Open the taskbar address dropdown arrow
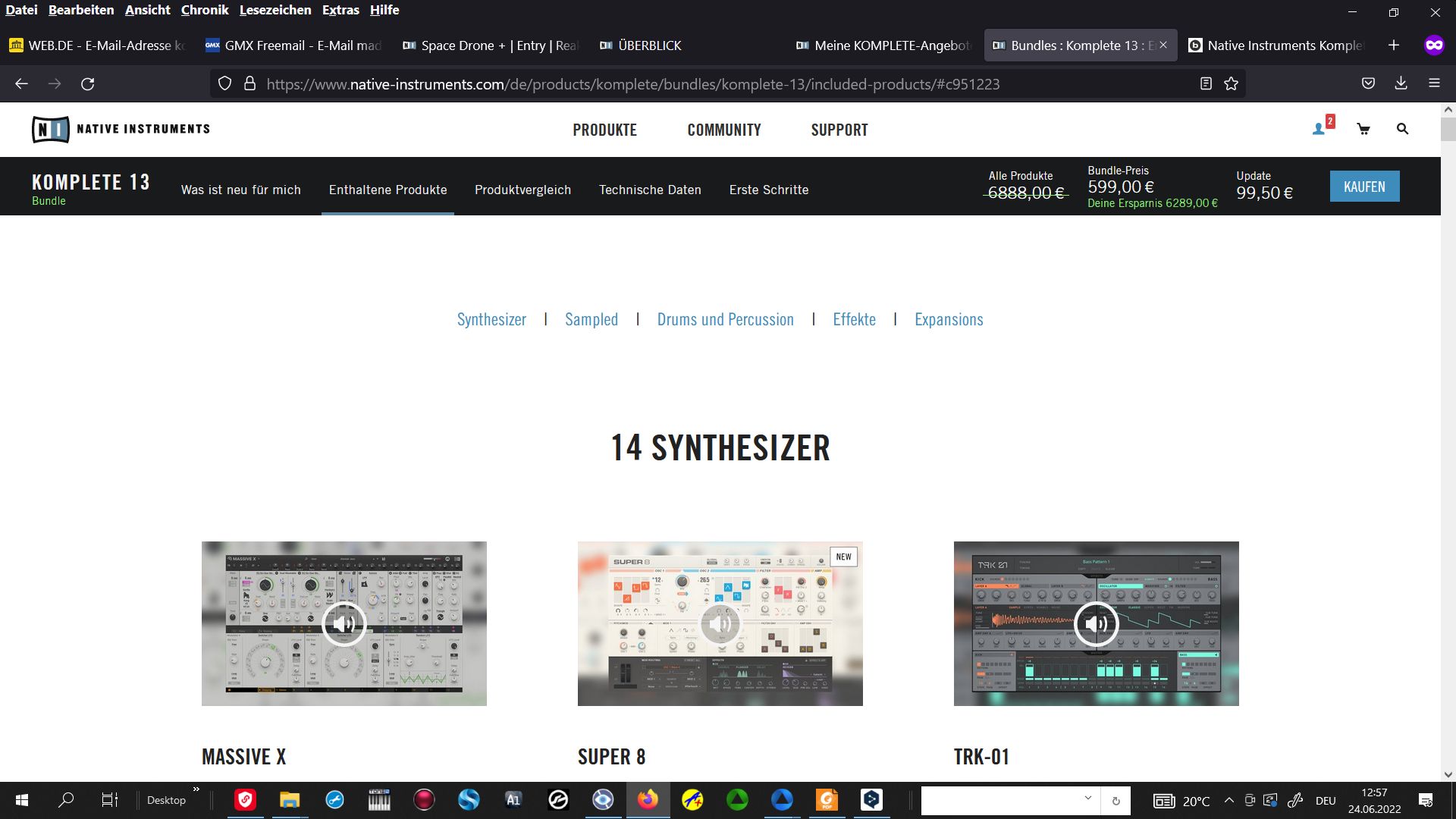1456x819 pixels. pos(1088,799)
